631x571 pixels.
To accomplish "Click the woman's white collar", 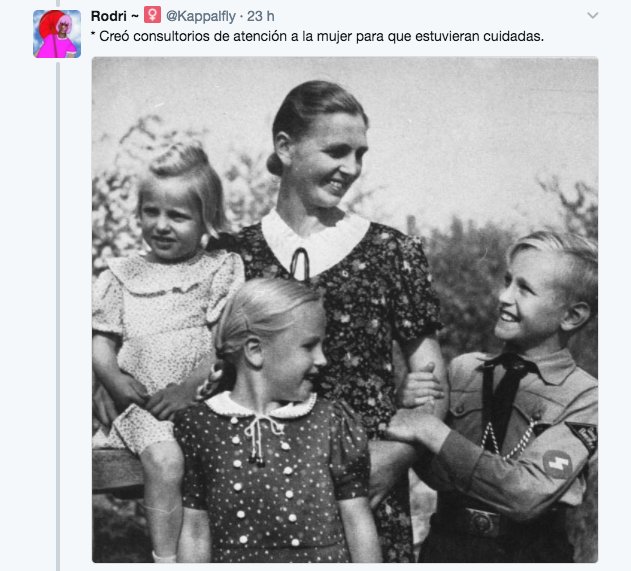I will (x=316, y=243).
